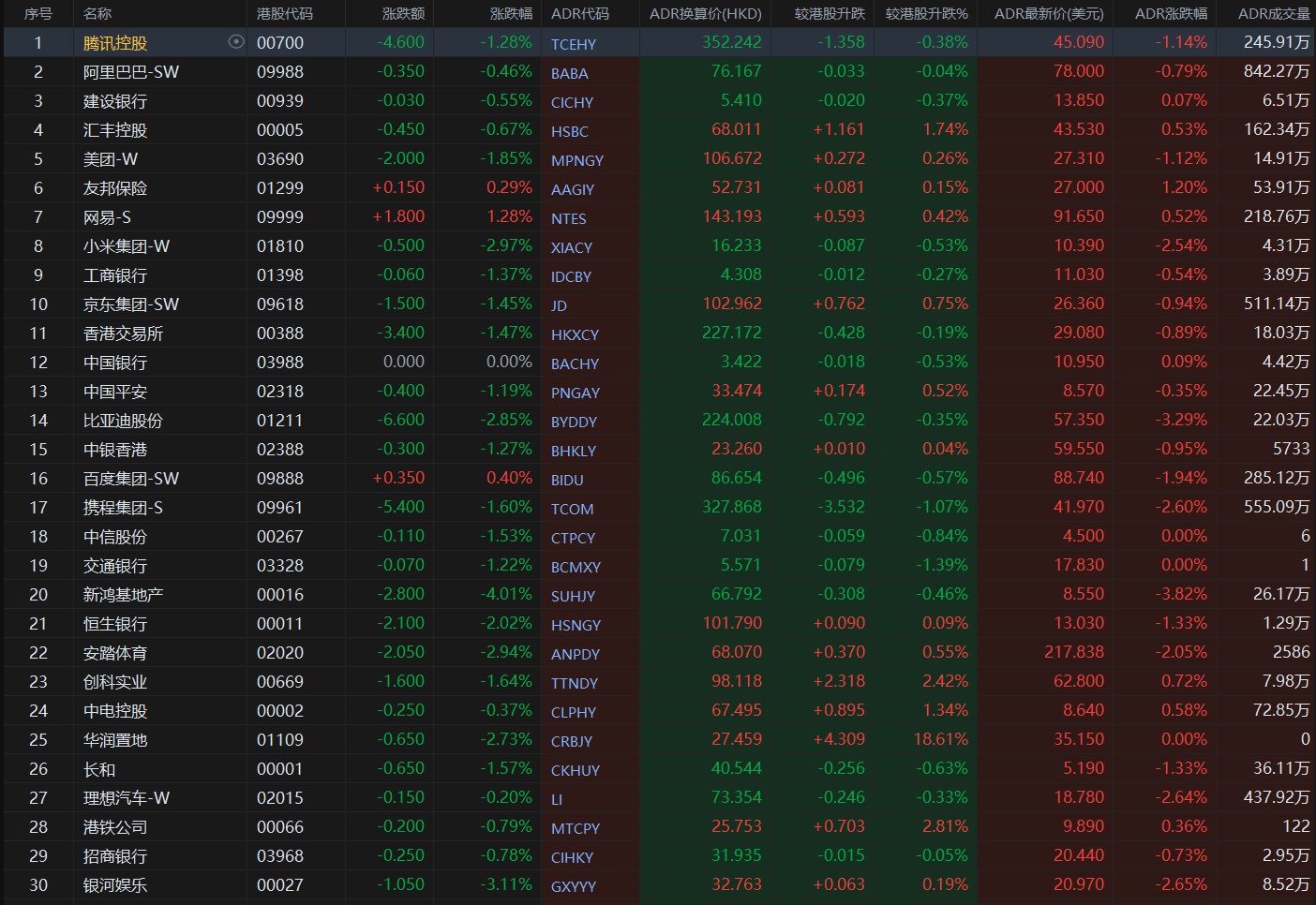This screenshot has width=1316, height=905.
Task: Open 网易-S stock name
Action: (107, 217)
